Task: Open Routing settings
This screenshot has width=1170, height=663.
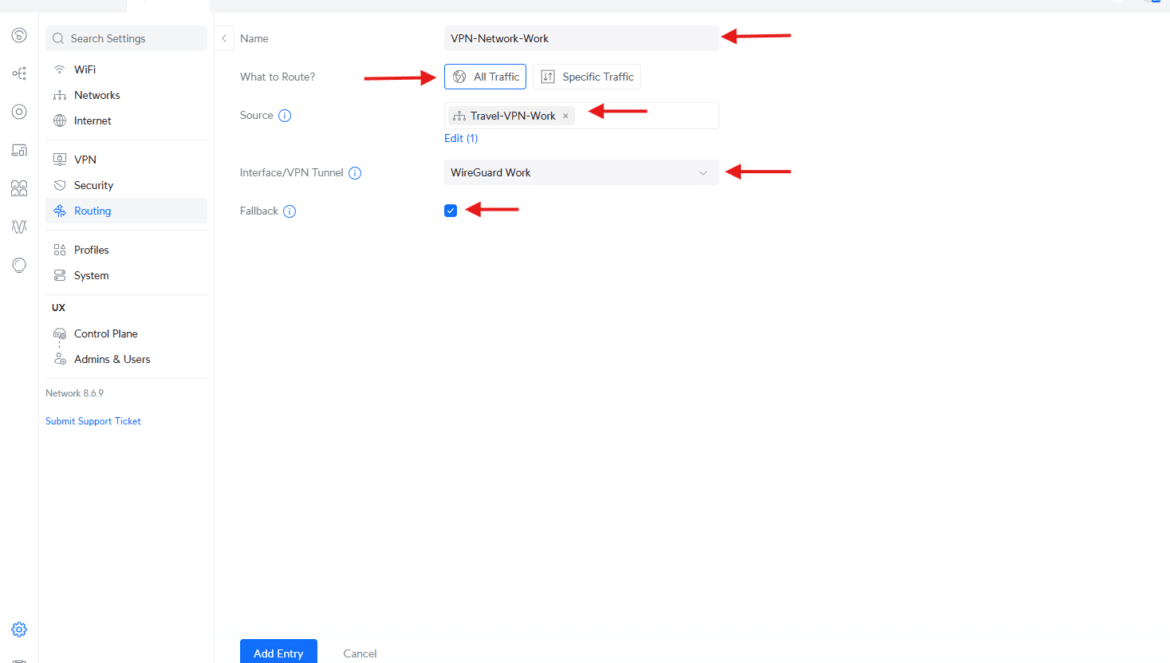Action: point(126,210)
